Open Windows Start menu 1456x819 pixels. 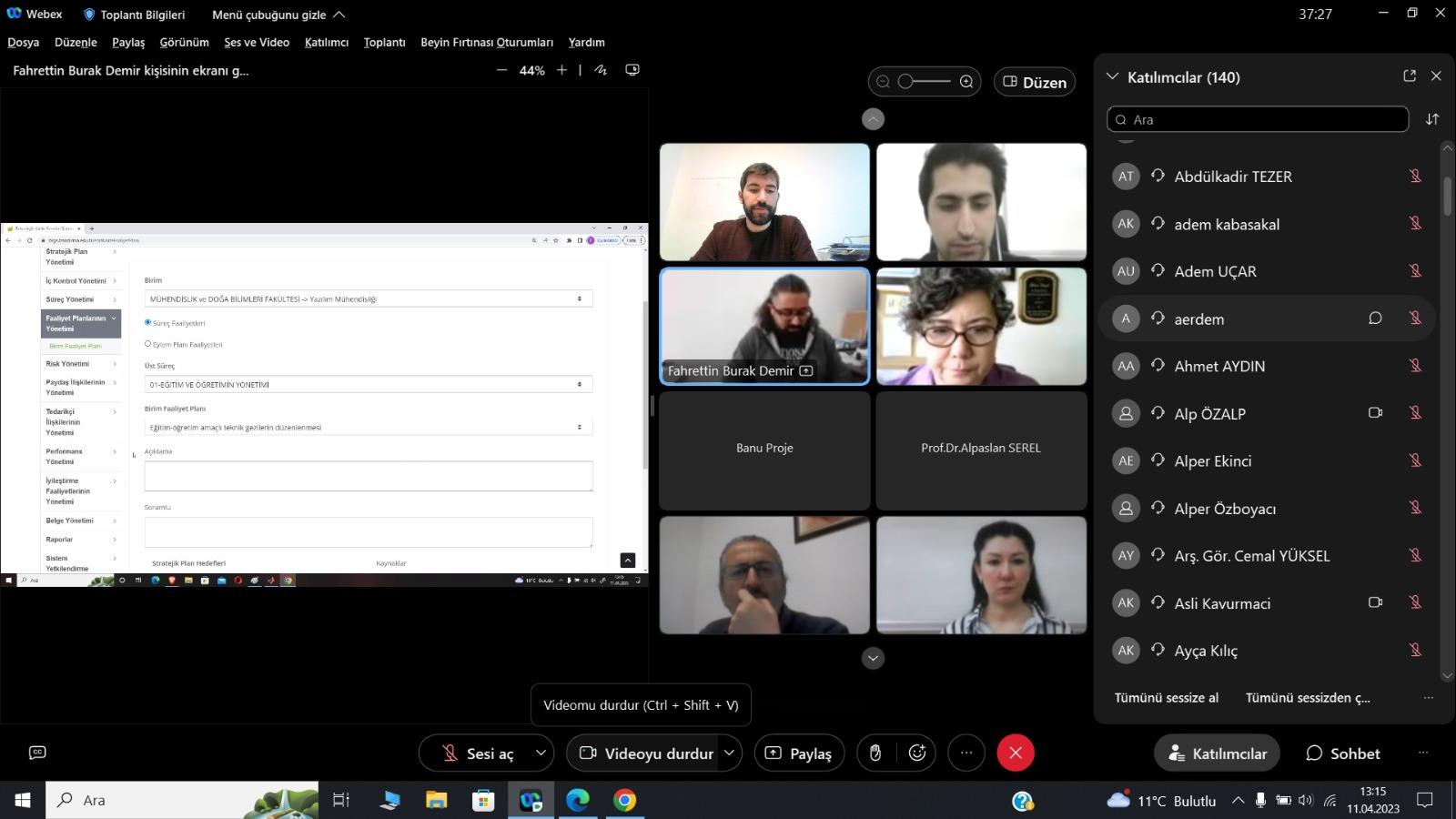click(x=23, y=801)
